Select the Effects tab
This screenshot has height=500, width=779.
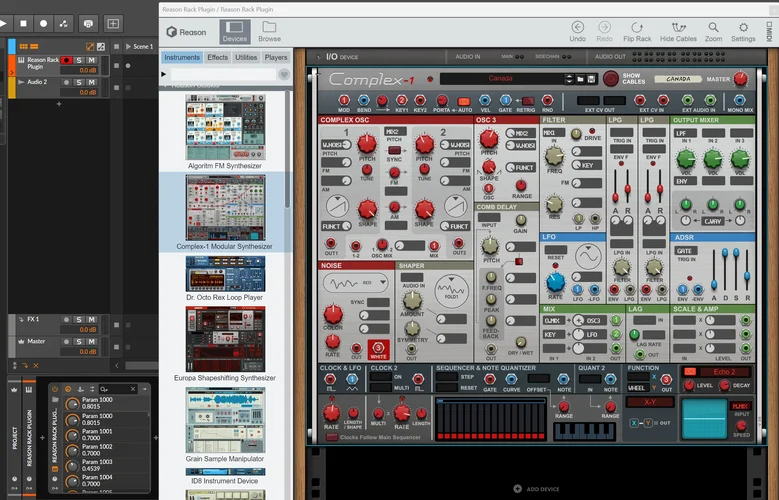(x=218, y=57)
